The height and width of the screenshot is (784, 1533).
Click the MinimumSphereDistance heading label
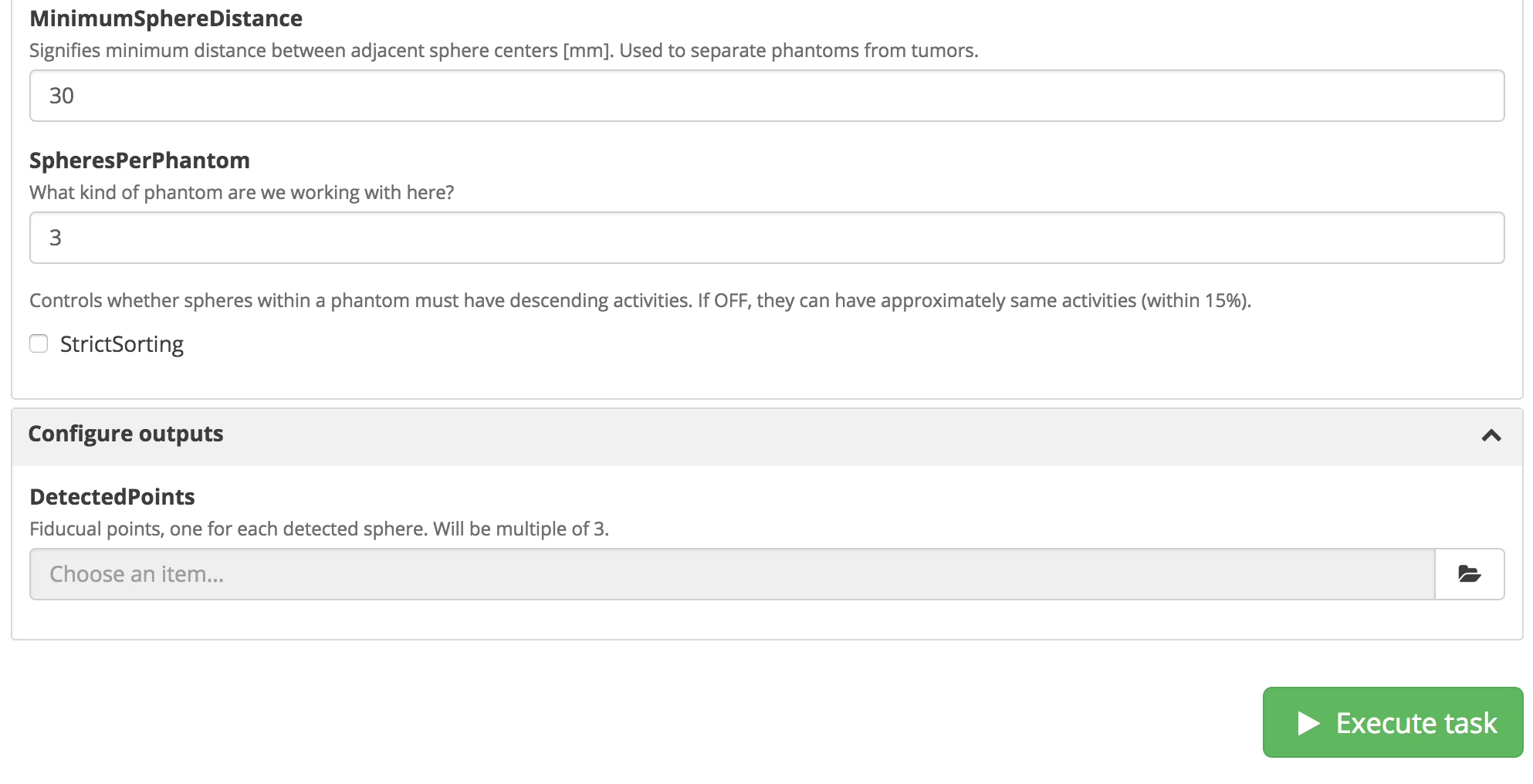click(166, 19)
